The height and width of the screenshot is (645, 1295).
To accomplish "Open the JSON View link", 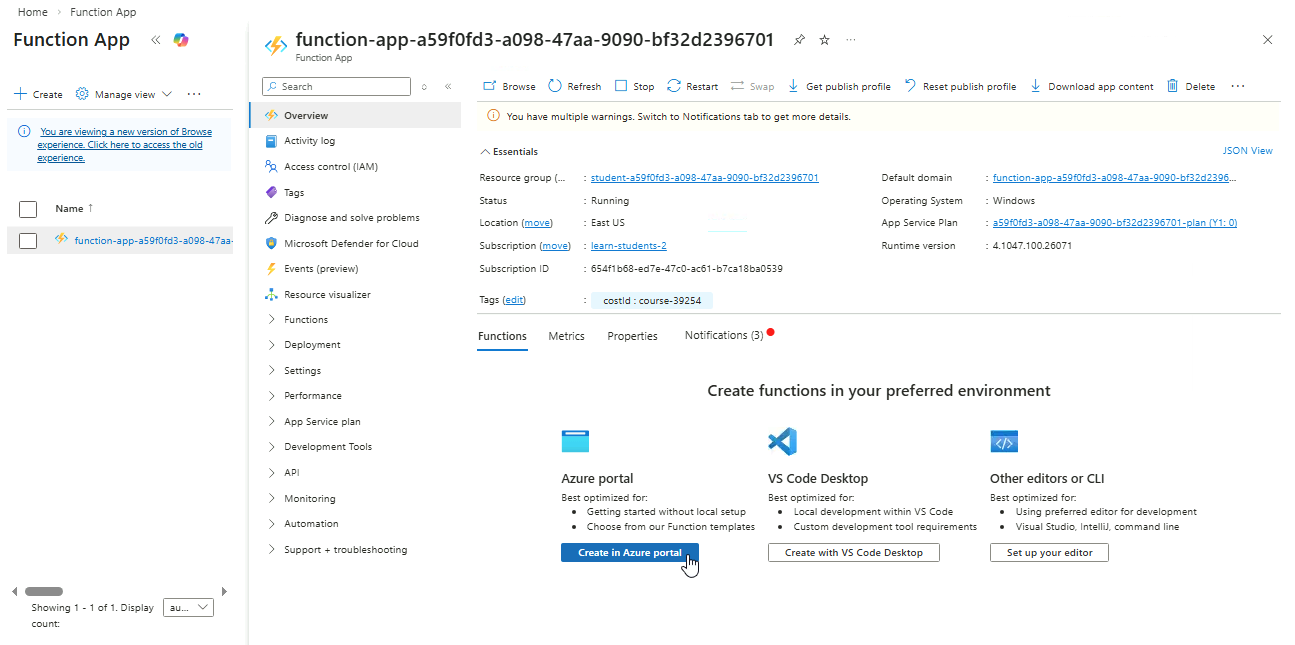I will 1247,151.
